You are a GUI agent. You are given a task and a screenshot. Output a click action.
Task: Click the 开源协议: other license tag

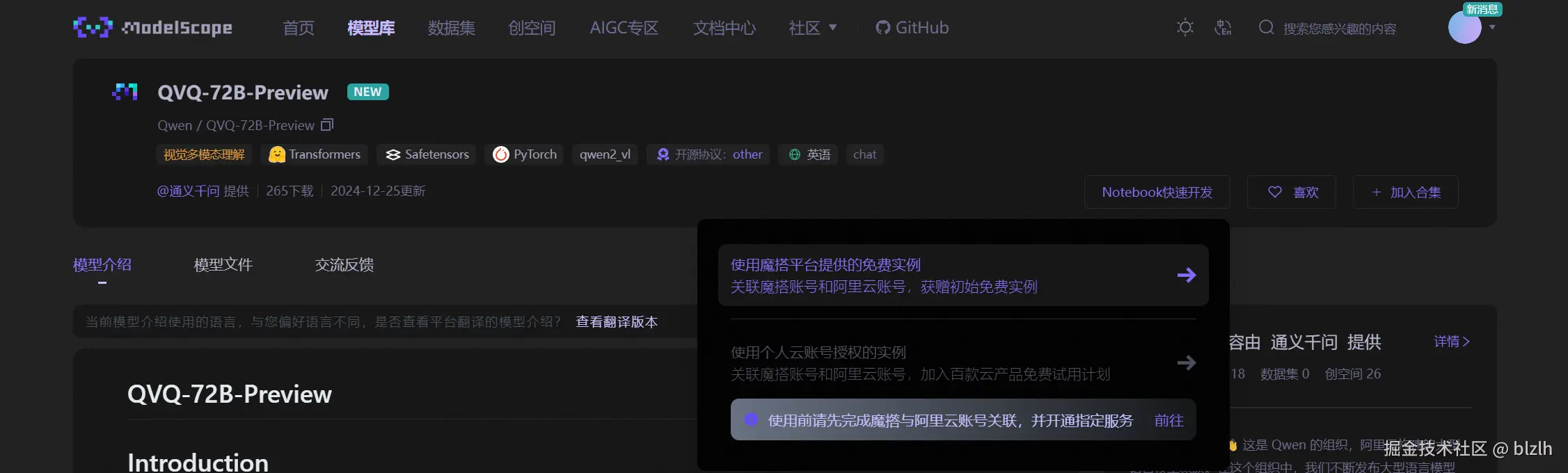click(x=708, y=154)
